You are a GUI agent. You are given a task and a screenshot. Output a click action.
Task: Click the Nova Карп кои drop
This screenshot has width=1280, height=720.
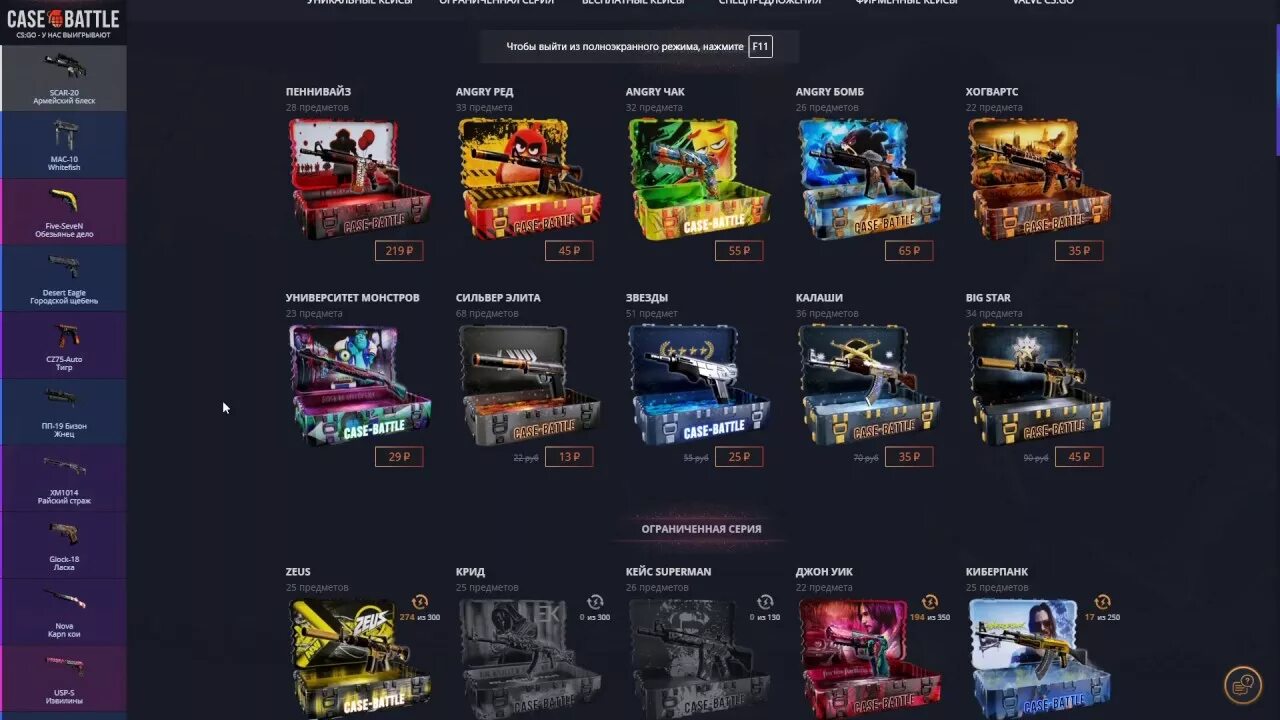click(63, 612)
